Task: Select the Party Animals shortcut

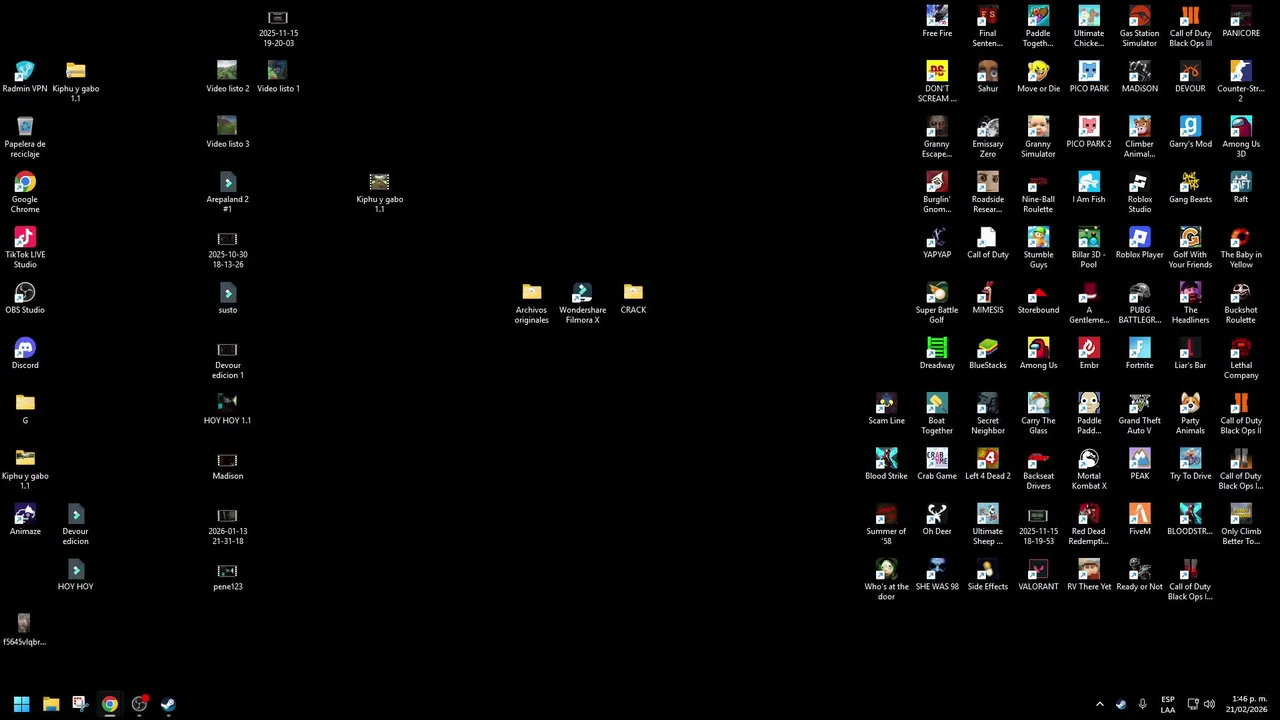Action: (1190, 413)
